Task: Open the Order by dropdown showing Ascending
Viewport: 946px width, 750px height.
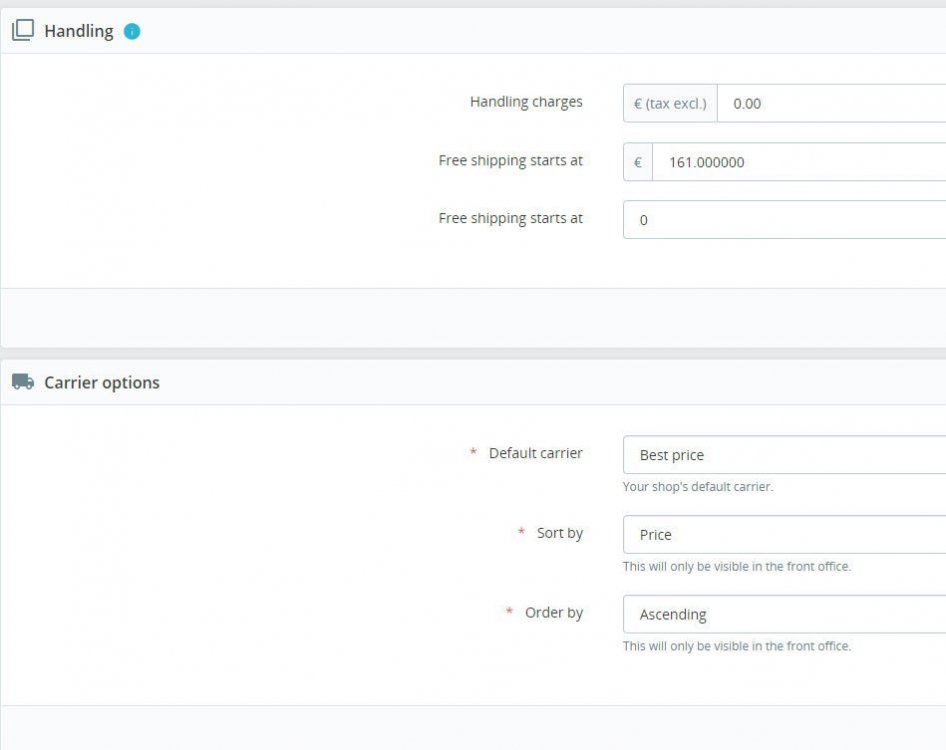Action: click(784, 614)
